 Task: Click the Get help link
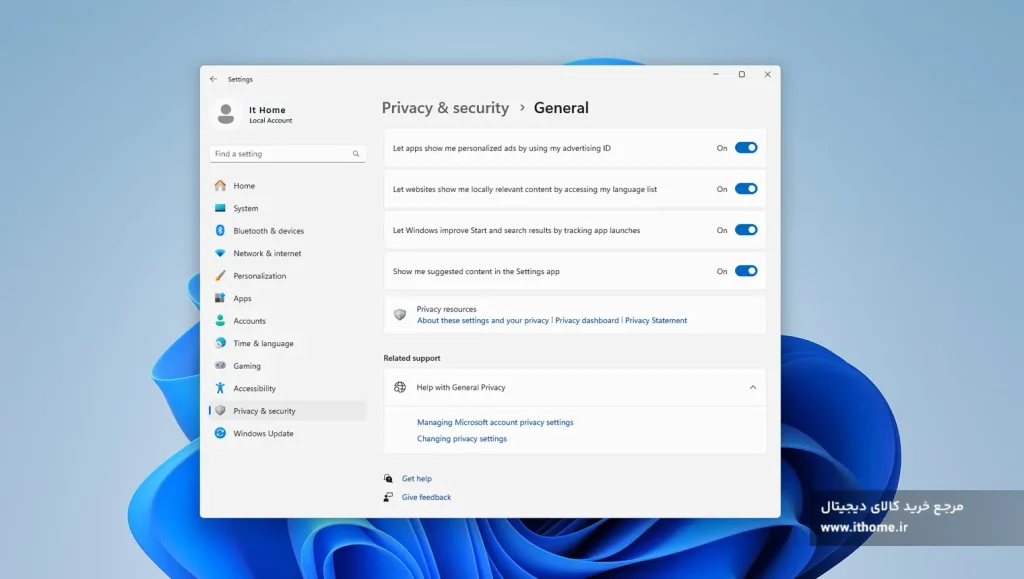click(417, 478)
